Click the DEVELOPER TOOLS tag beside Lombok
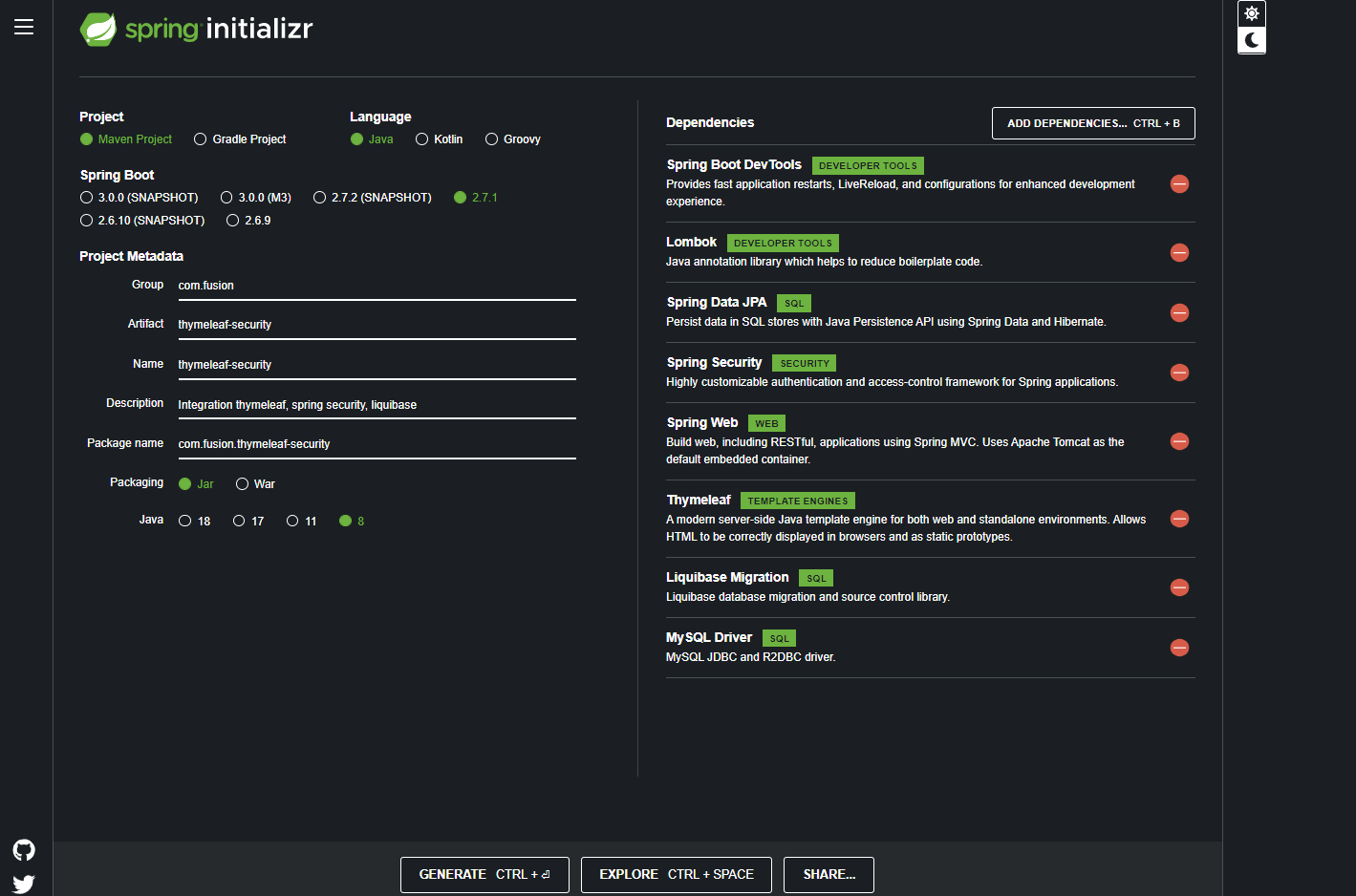The height and width of the screenshot is (896, 1356). coord(783,244)
